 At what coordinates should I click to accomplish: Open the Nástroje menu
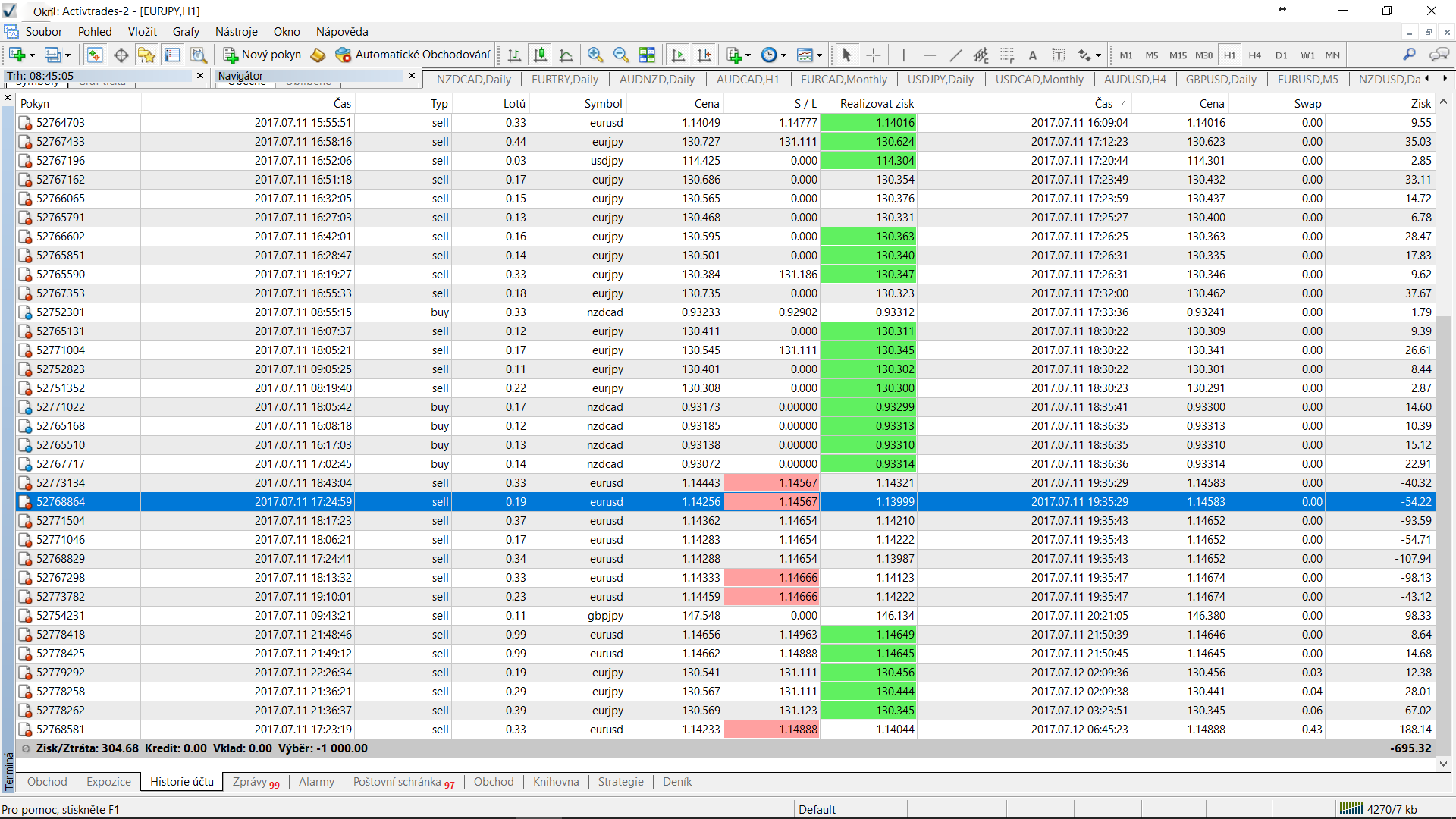click(x=236, y=31)
